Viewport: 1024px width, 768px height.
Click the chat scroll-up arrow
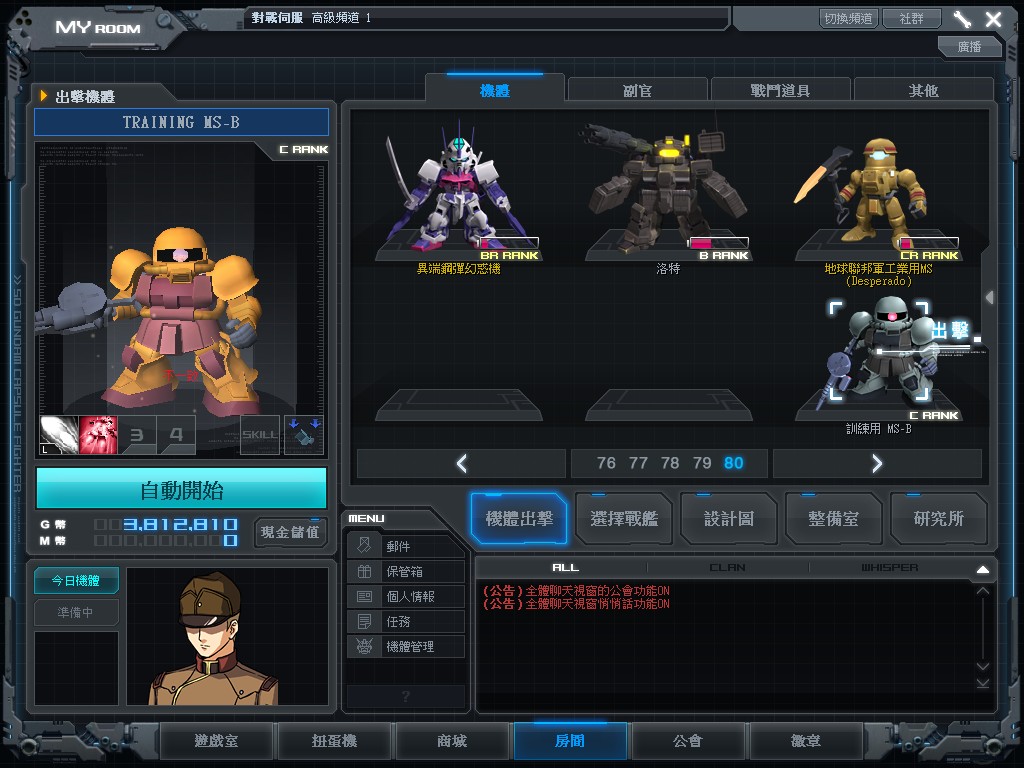[x=983, y=590]
